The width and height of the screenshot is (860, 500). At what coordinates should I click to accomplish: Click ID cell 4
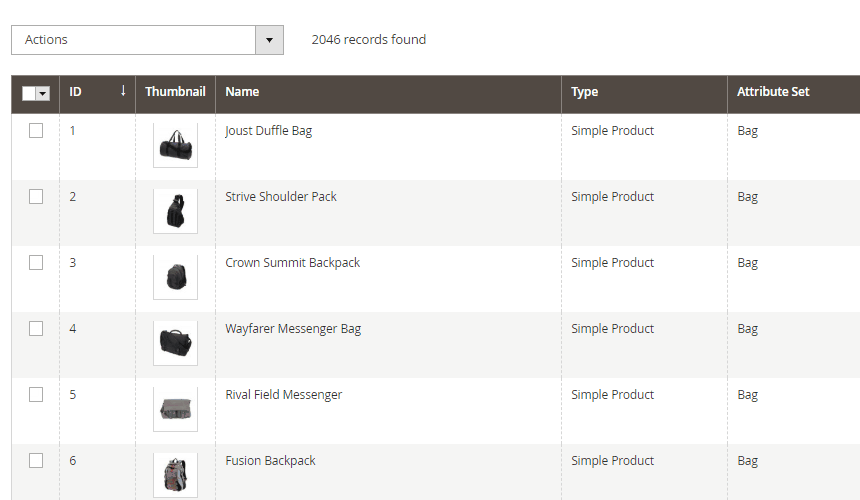click(x=72, y=328)
